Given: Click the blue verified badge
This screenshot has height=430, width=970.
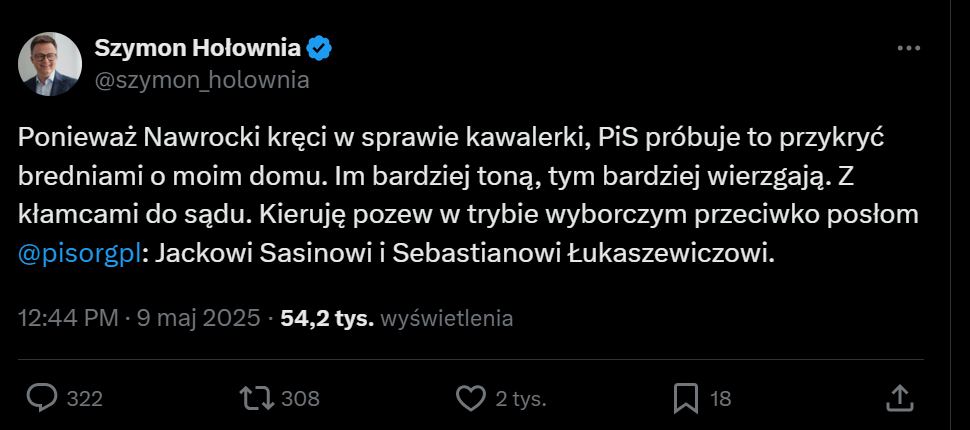Looking at the screenshot, I should [x=320, y=48].
